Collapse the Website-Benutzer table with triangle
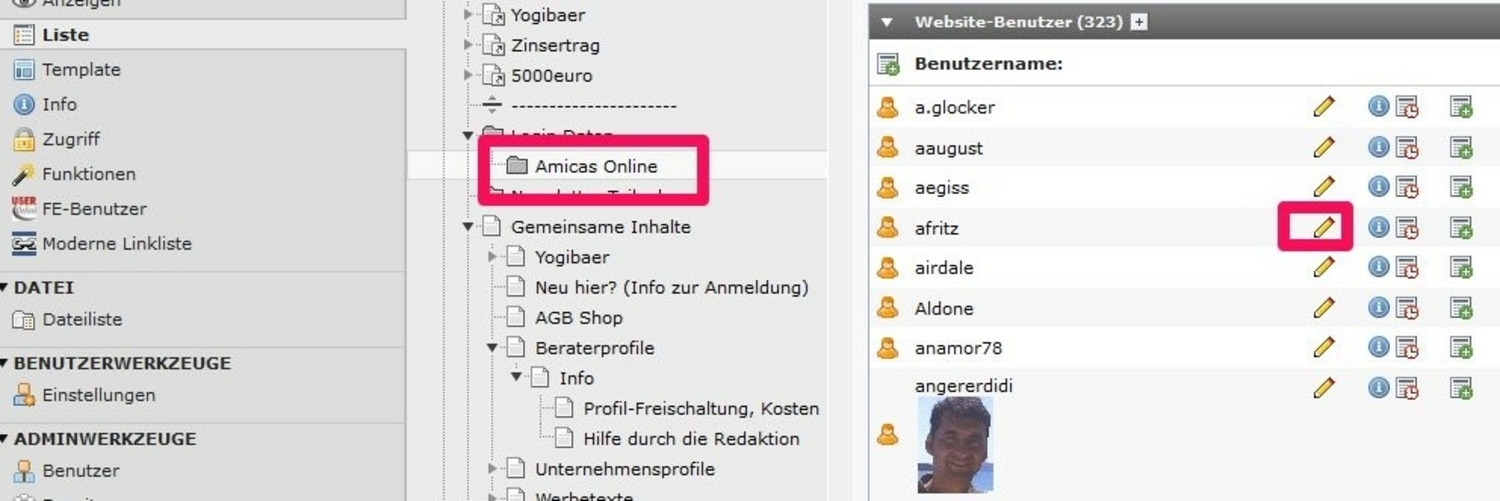The height and width of the screenshot is (501, 1500). (886, 22)
